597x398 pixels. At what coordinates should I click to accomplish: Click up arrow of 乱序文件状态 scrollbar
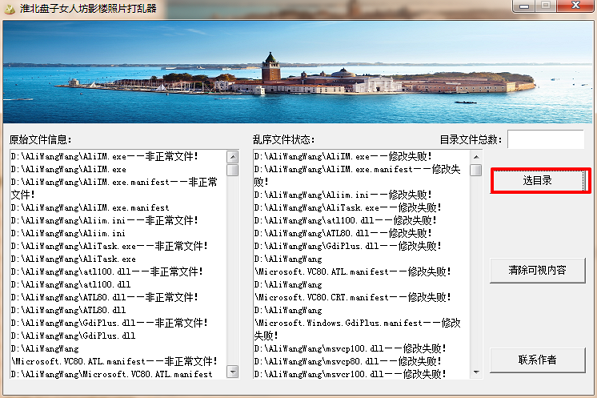(x=476, y=157)
